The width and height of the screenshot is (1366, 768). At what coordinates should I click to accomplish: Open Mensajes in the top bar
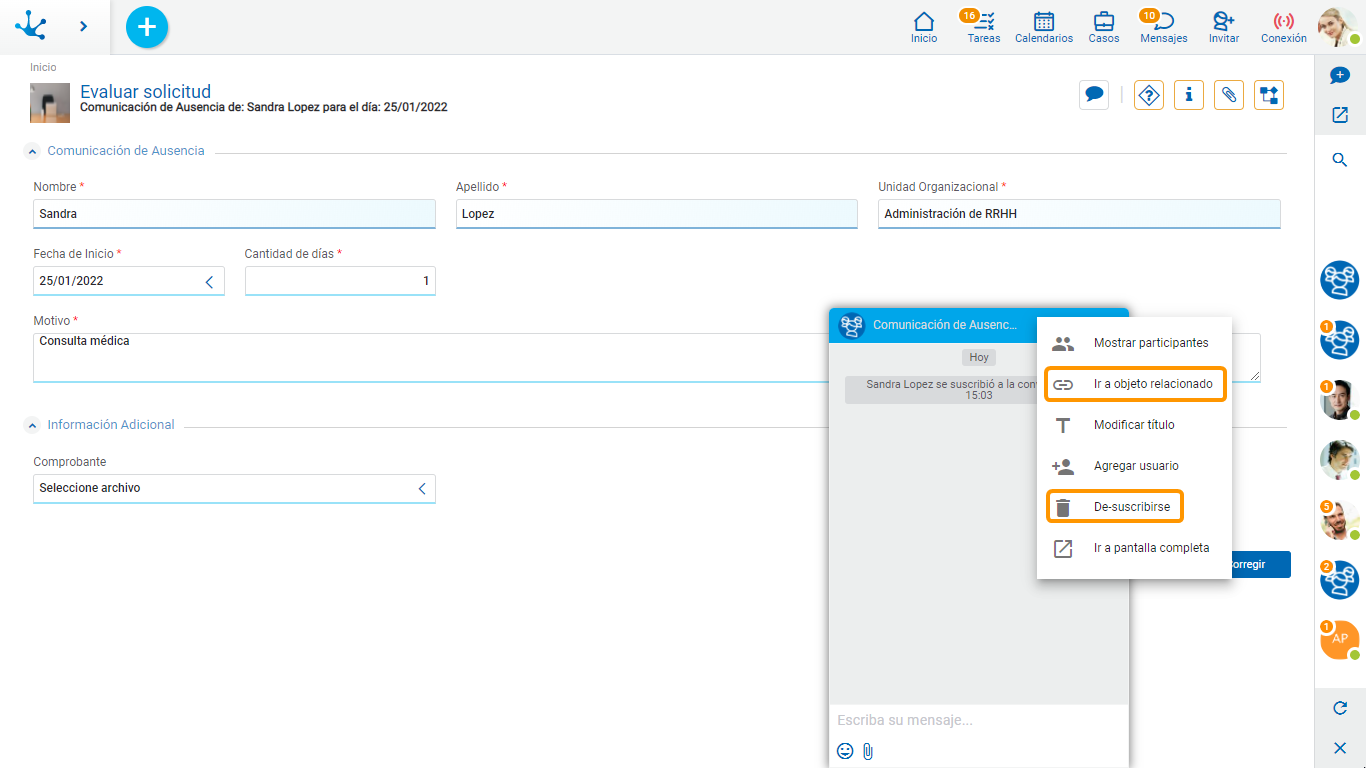(1163, 27)
